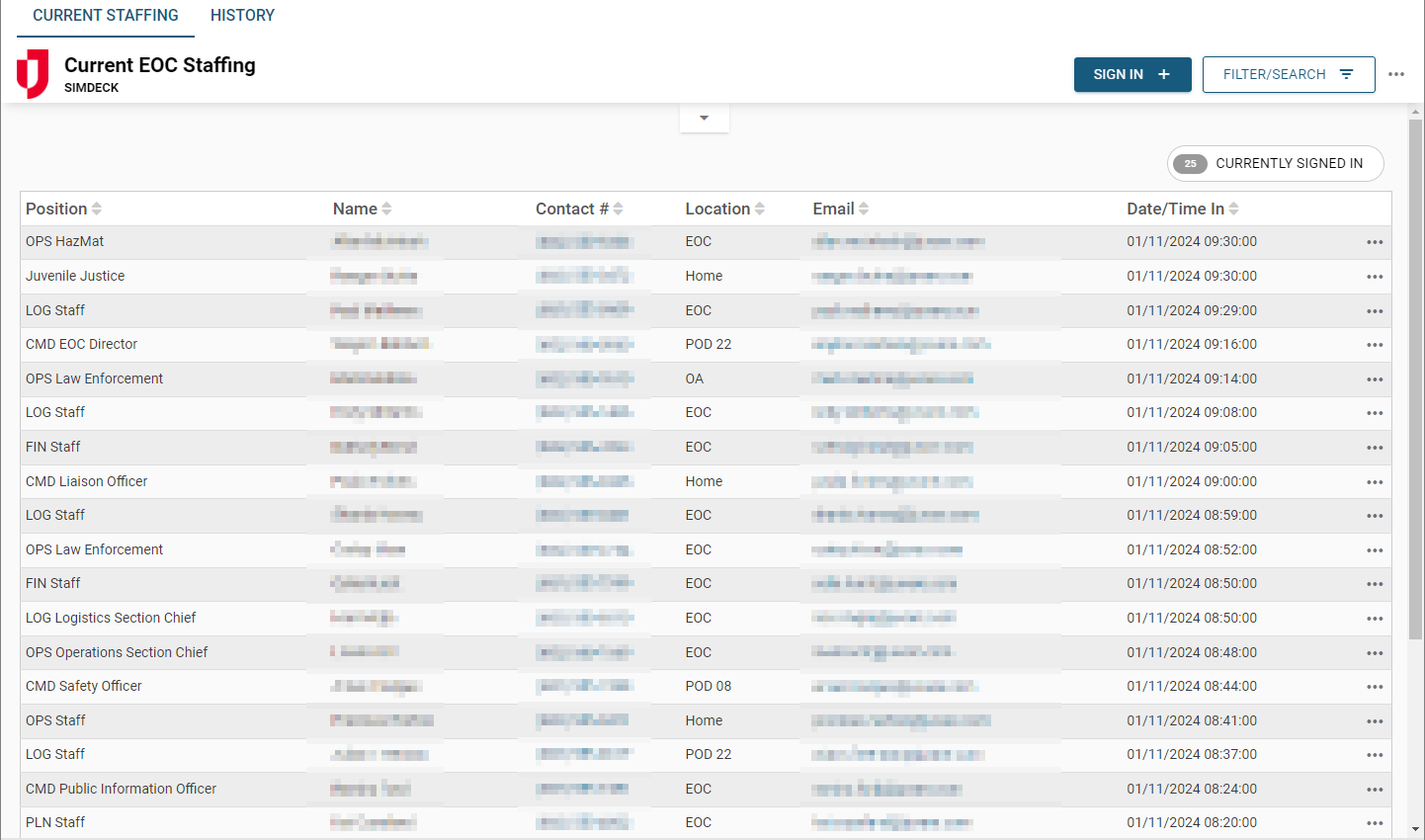The width and height of the screenshot is (1425, 840).
Task: Open row actions for CMD Public Information Officer
Action: tap(1374, 790)
